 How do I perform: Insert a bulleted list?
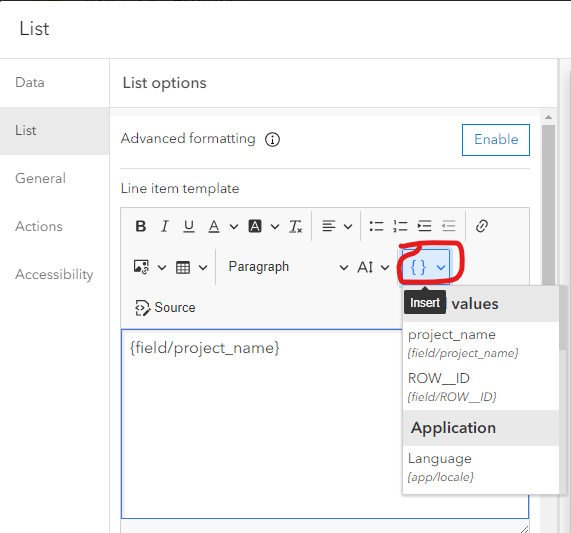tap(376, 226)
